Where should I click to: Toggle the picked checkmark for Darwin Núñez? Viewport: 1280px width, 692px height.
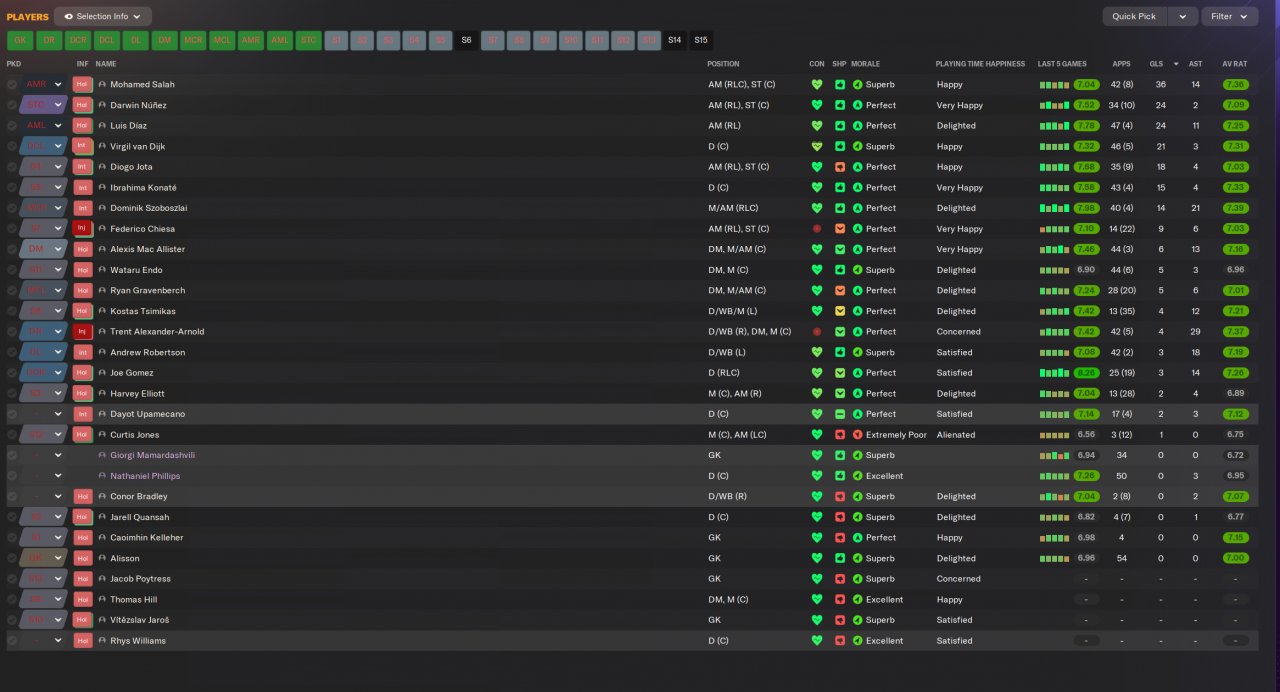[12, 105]
